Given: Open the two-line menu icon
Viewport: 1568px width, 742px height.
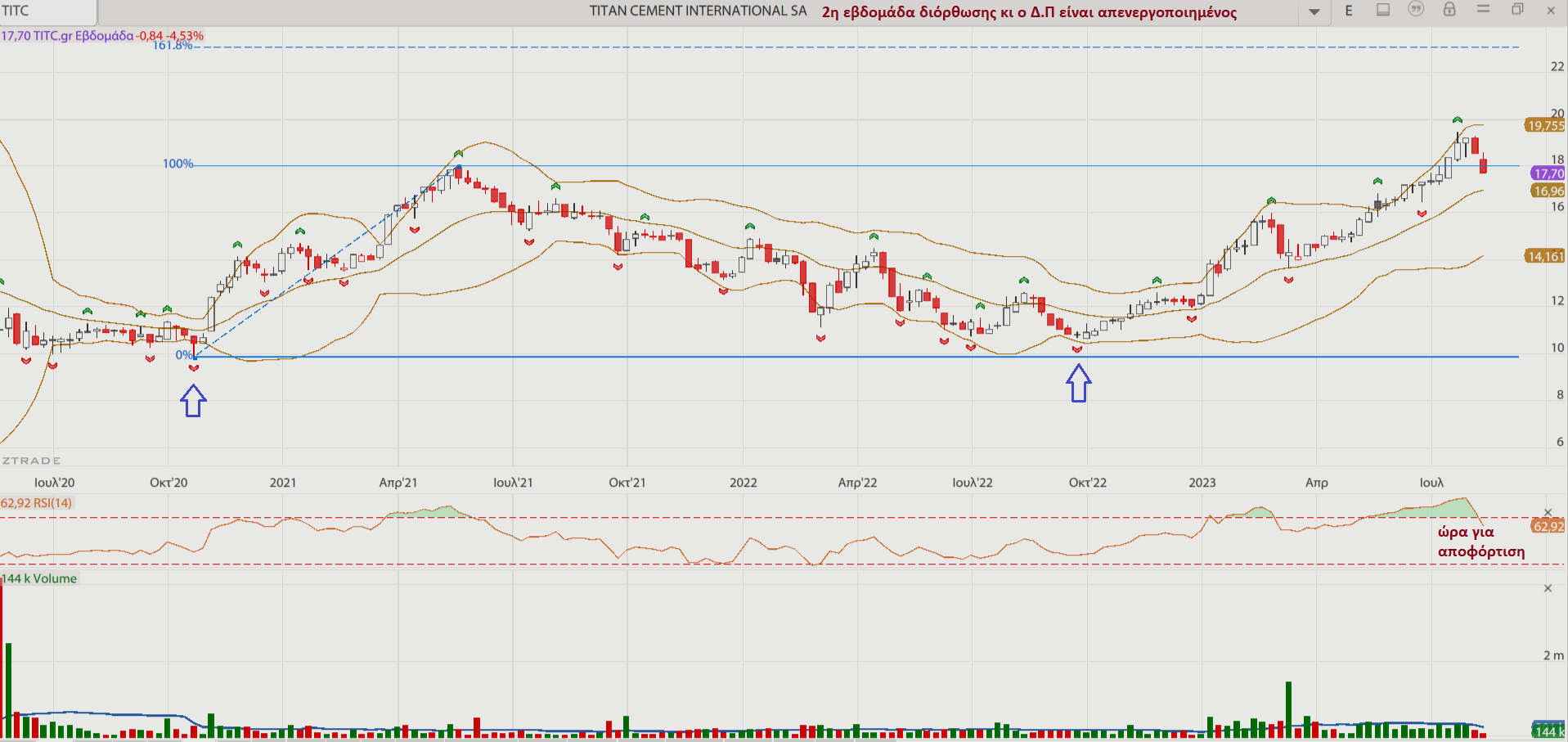Looking at the screenshot, I should coord(1483,9).
